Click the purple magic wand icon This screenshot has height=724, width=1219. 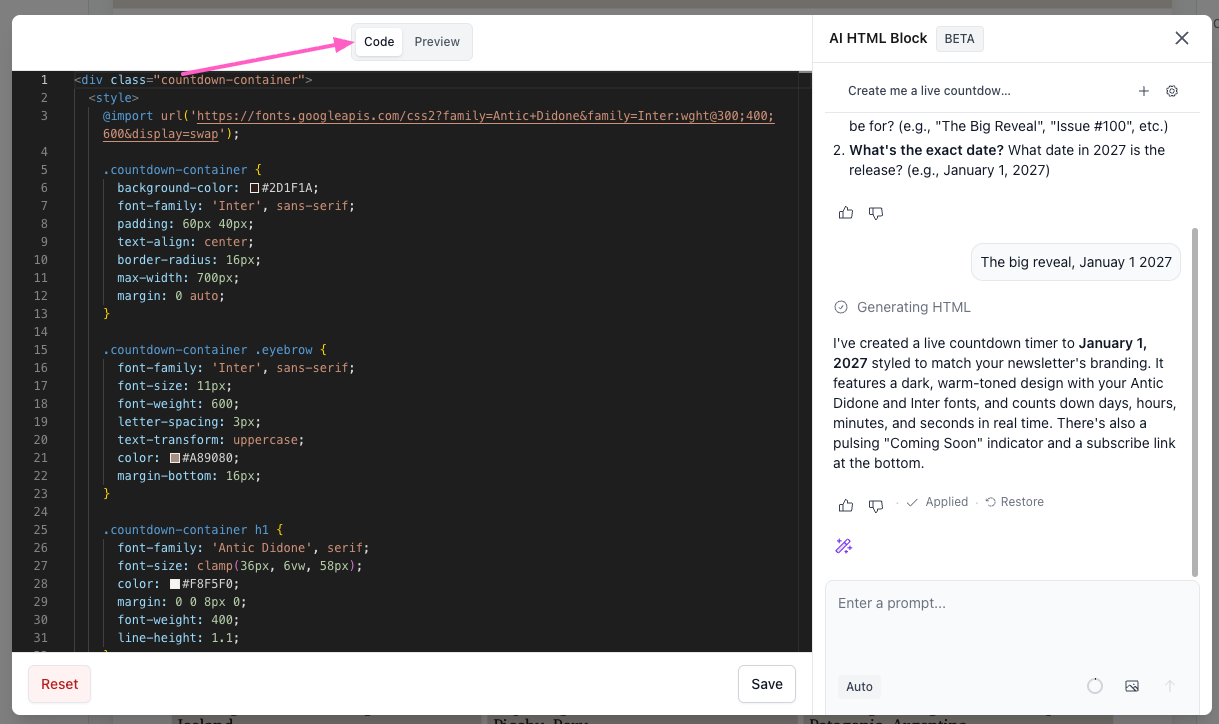(844, 546)
